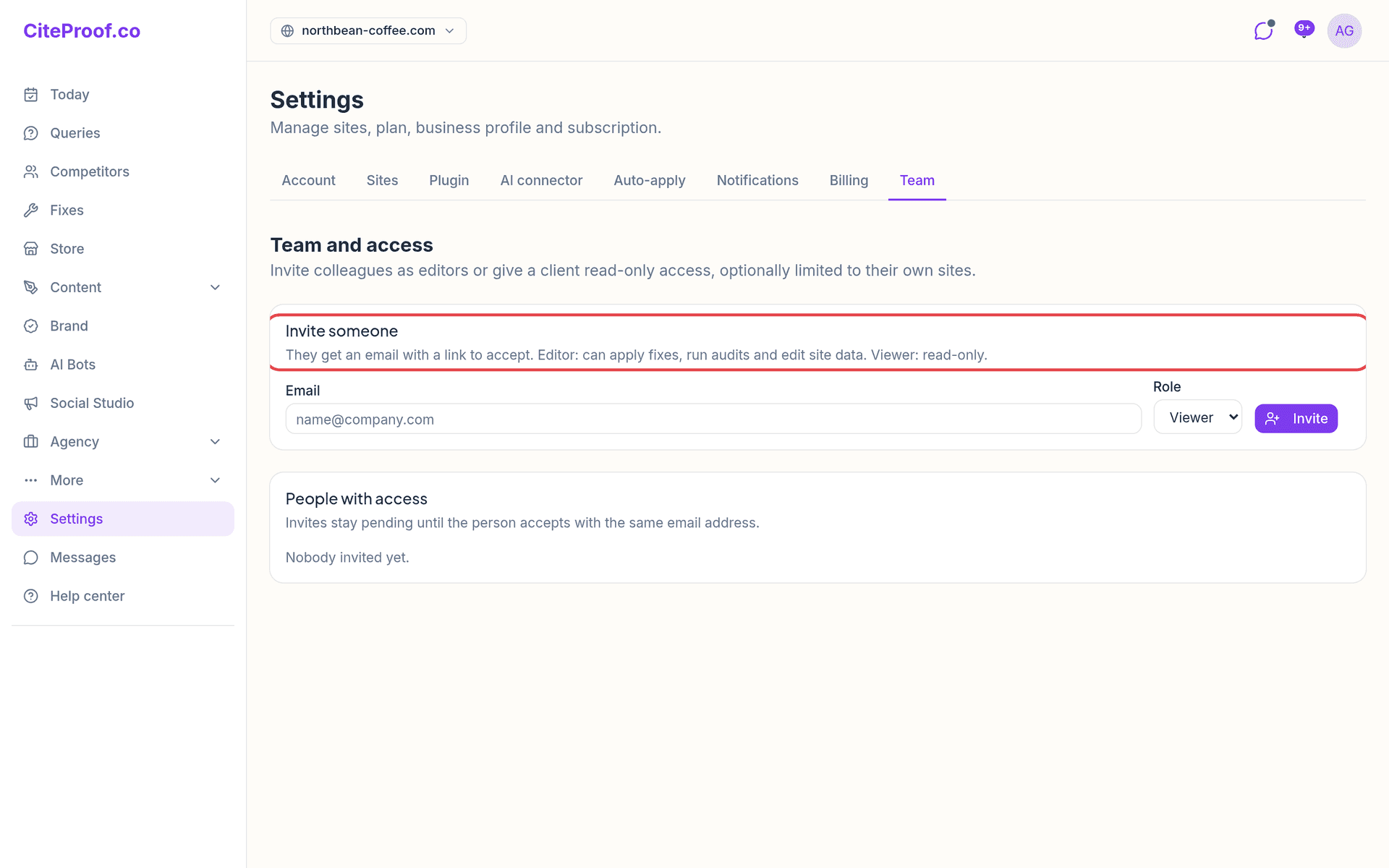Image resolution: width=1389 pixels, height=868 pixels.
Task: Open the AG user avatar menu
Action: (x=1344, y=30)
